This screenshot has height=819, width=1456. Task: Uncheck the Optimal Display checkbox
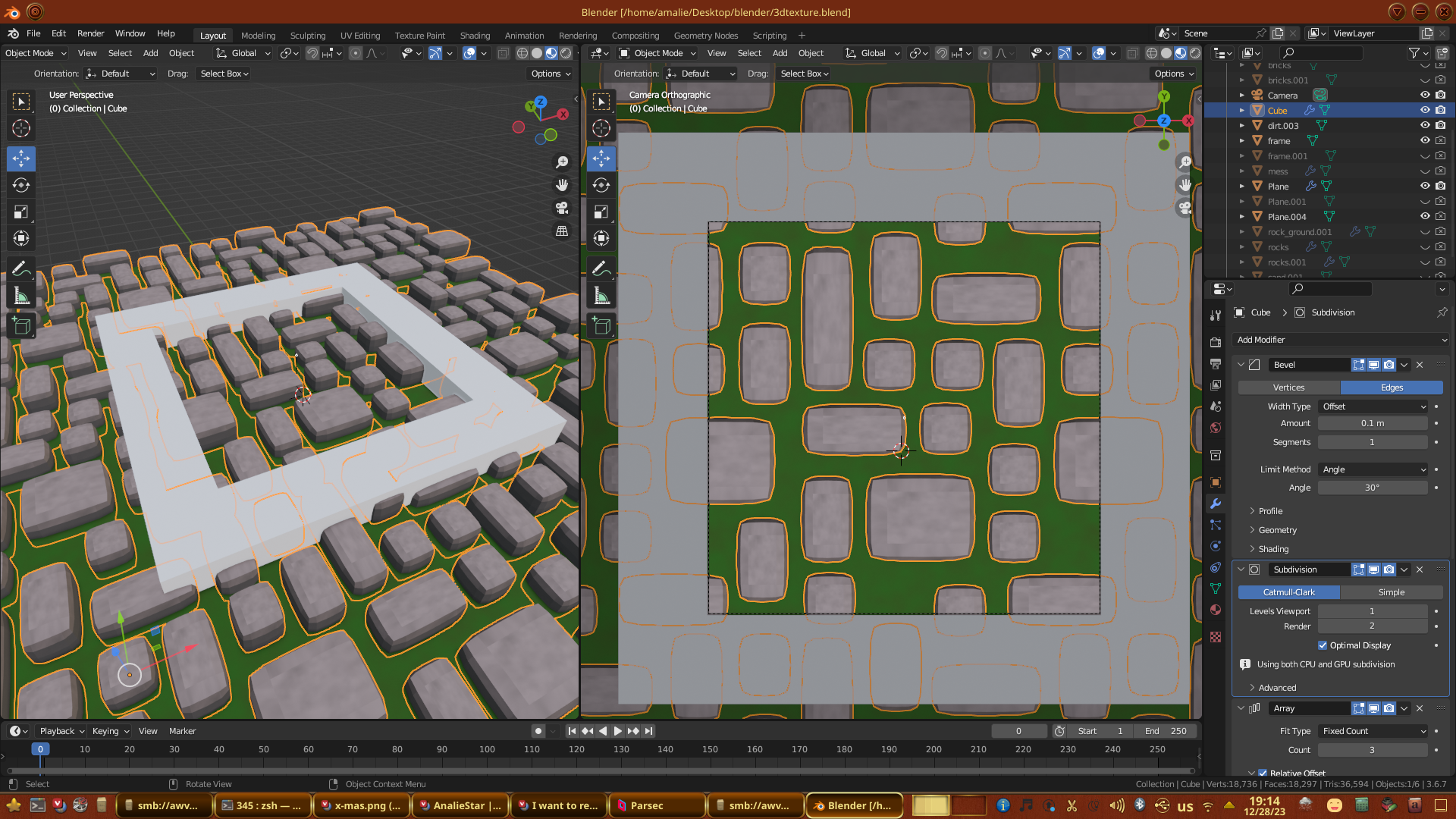[1323, 645]
